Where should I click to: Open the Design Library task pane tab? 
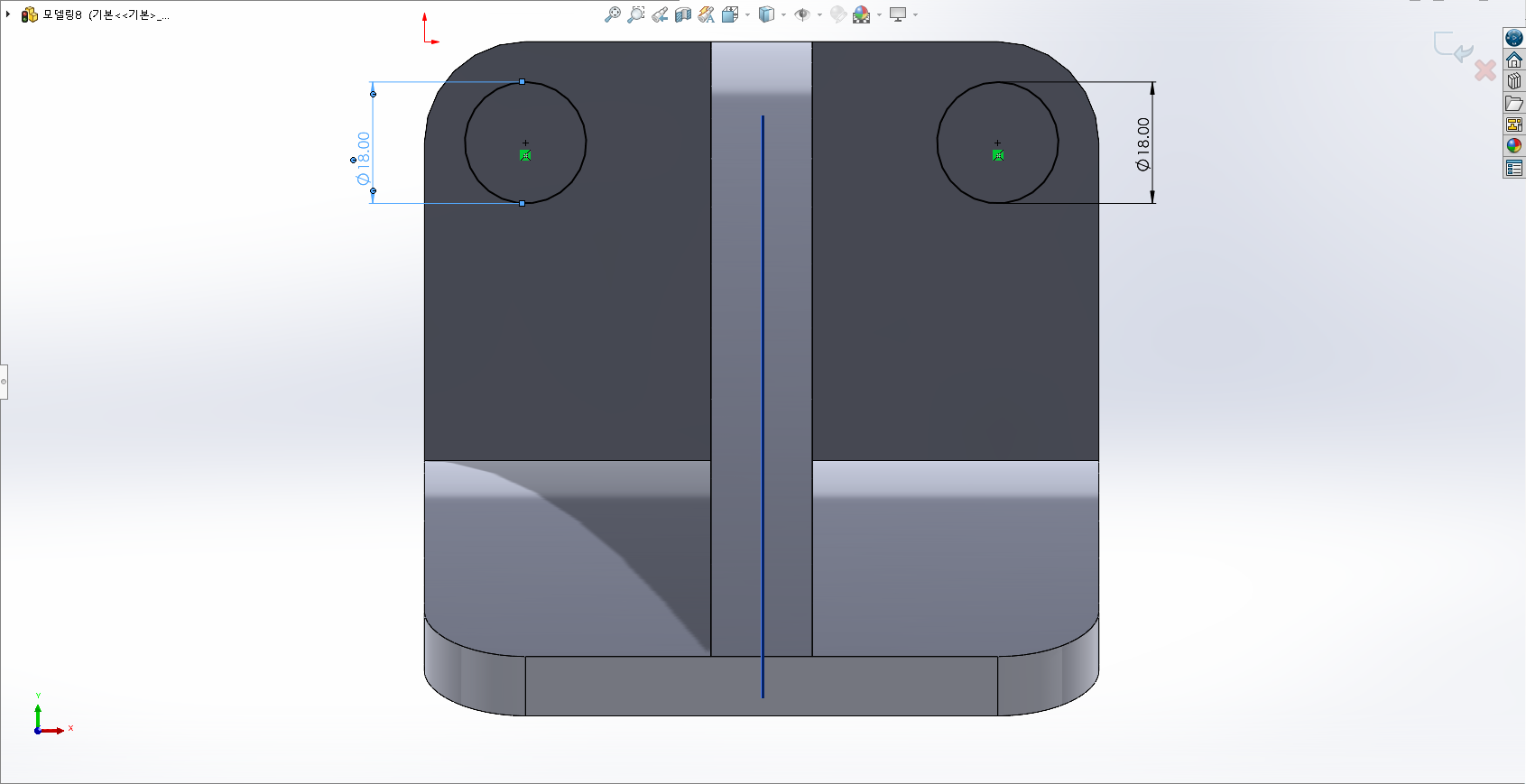coord(1514,81)
